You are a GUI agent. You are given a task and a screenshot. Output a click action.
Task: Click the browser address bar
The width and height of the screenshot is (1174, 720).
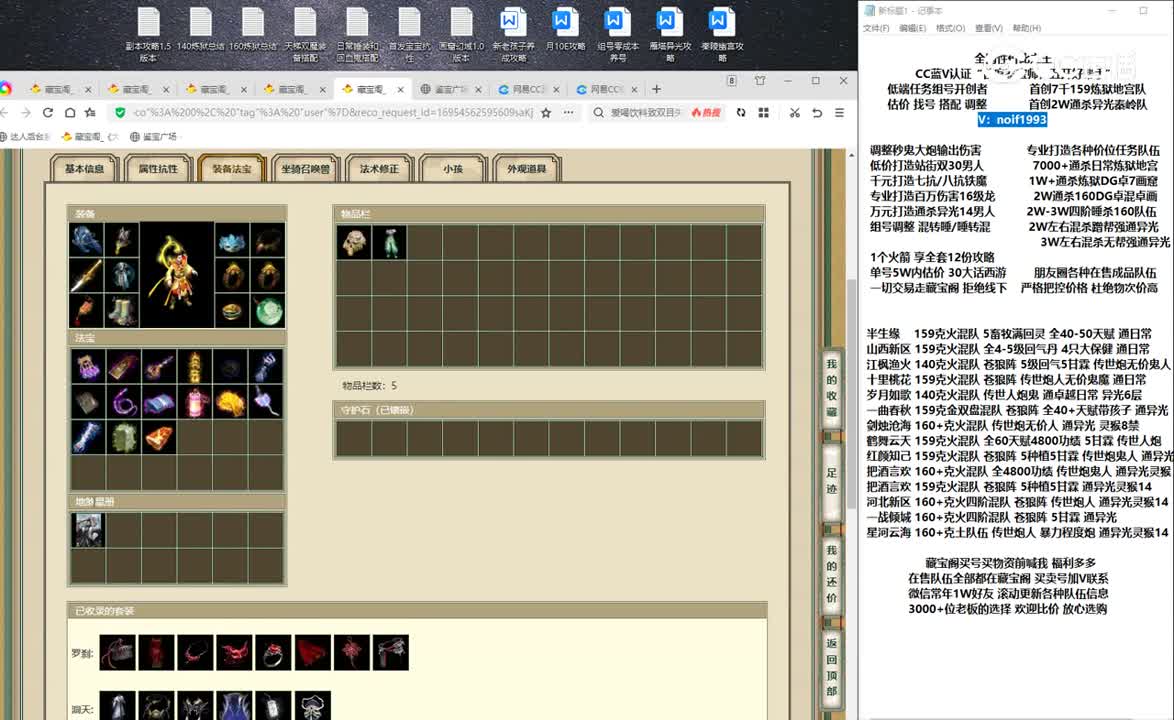pyautogui.click(x=333, y=112)
